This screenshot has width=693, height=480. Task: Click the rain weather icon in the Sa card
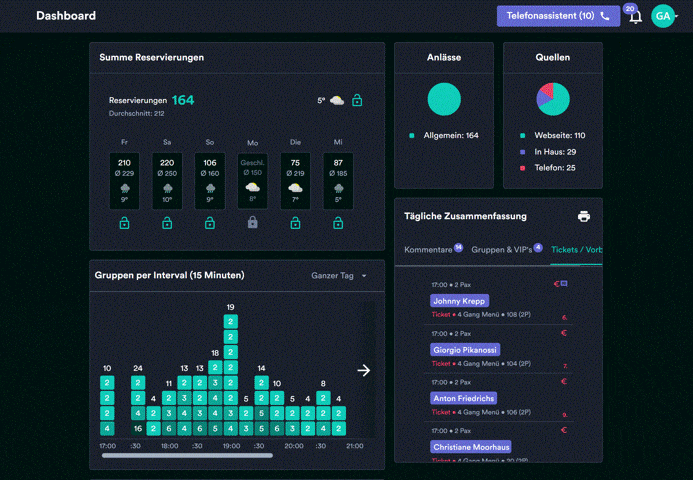[167, 189]
